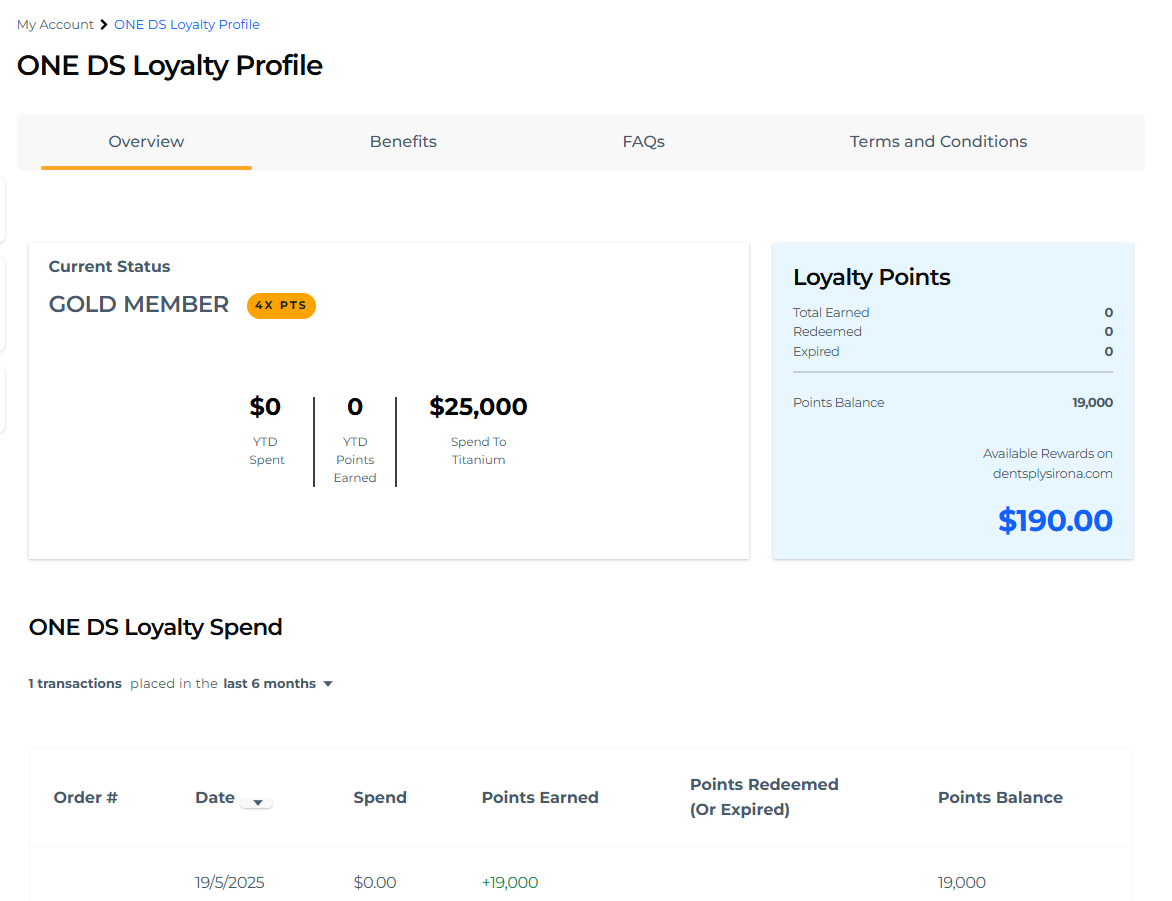
Task: Click the dentsplysirona.com text
Action: pos(1052,473)
